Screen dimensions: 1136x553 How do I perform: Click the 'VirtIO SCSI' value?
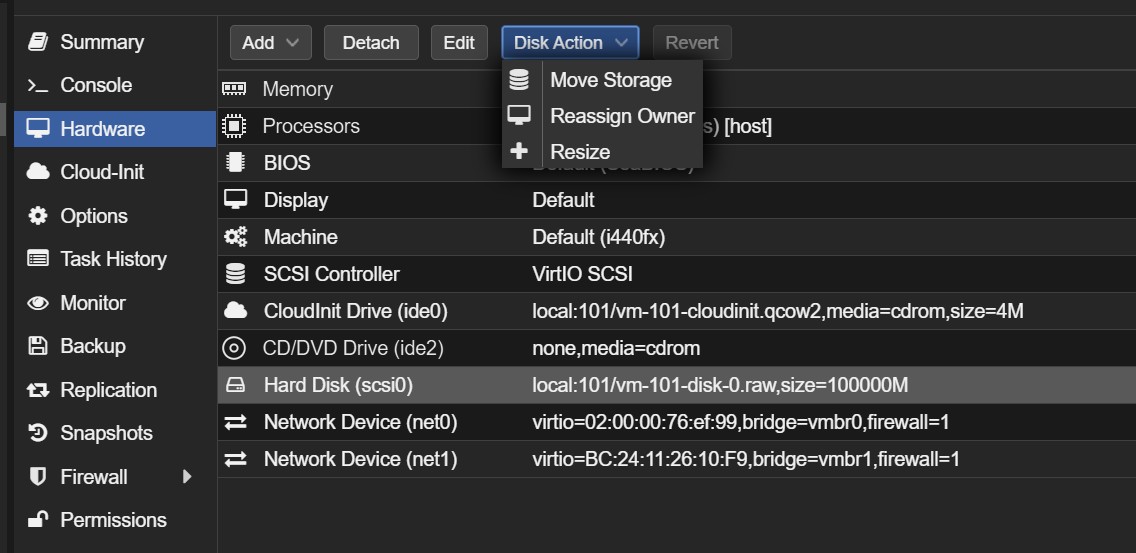(582, 274)
